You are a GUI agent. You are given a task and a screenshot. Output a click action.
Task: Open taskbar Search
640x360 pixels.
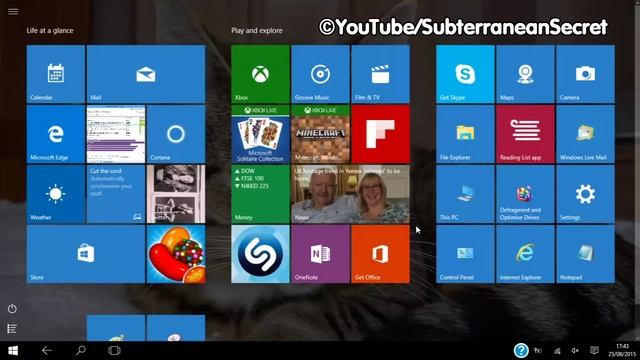81,350
